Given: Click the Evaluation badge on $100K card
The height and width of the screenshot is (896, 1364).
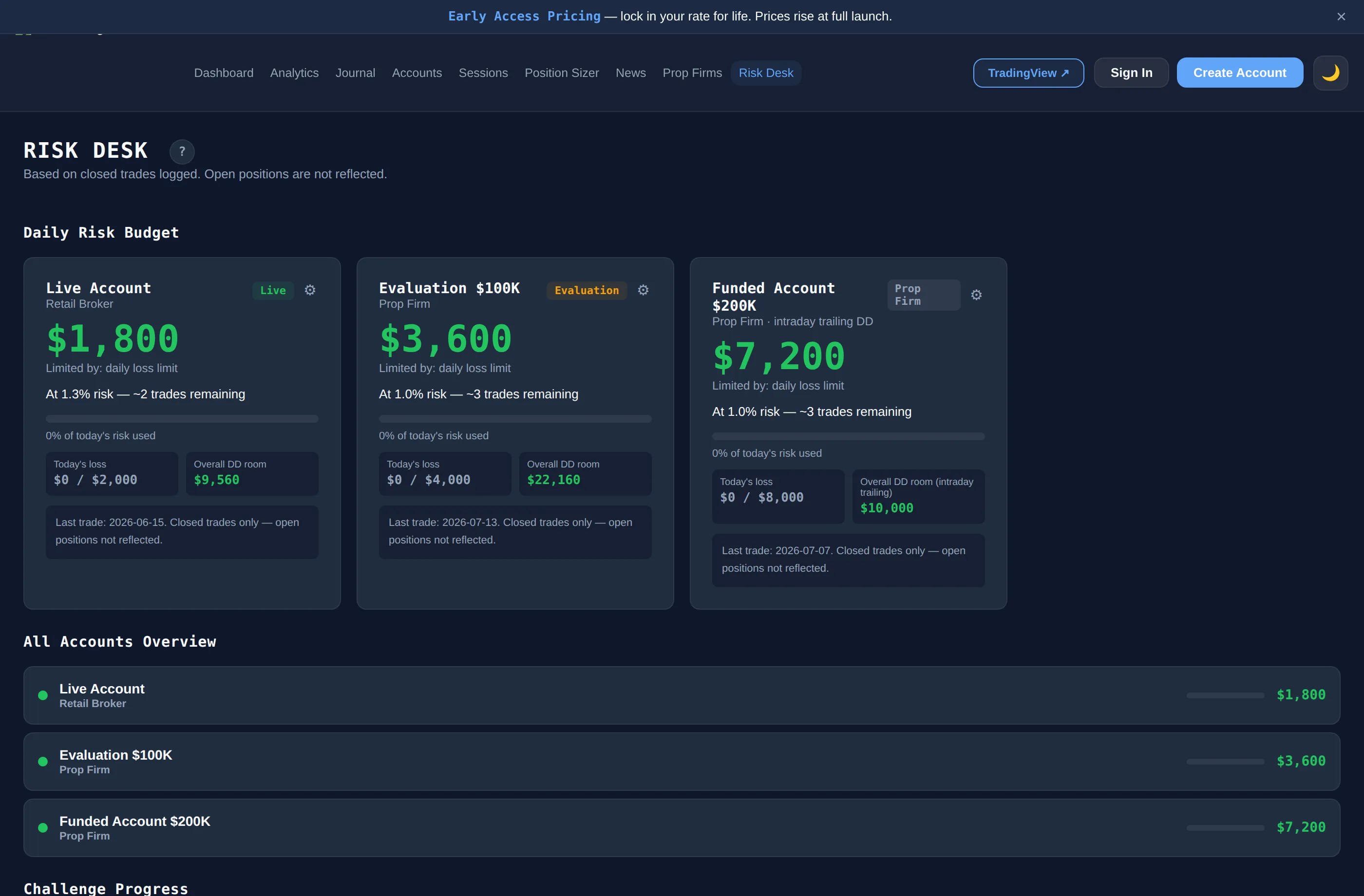Looking at the screenshot, I should pos(587,290).
